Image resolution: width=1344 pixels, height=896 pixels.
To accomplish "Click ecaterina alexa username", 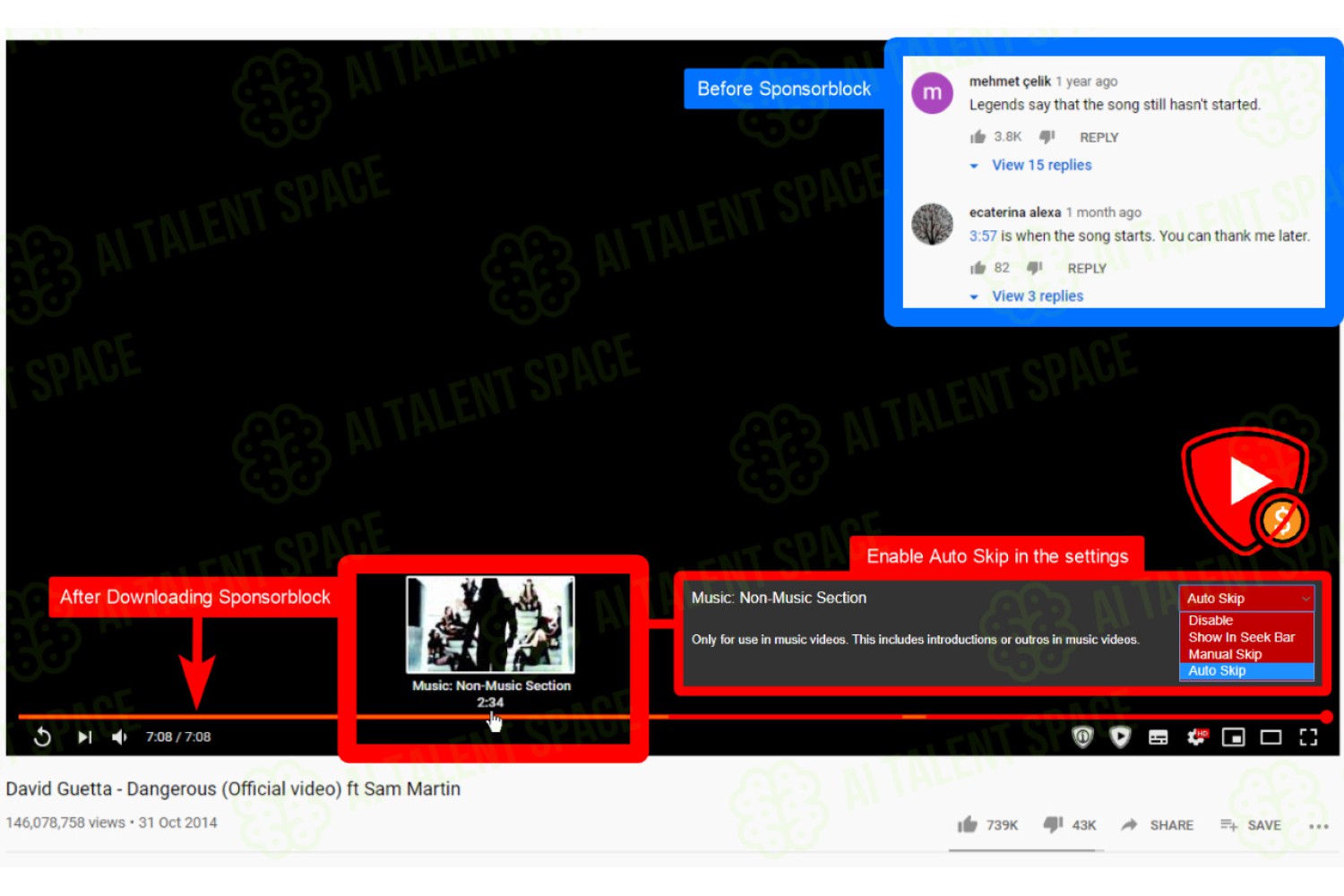I will (1015, 212).
